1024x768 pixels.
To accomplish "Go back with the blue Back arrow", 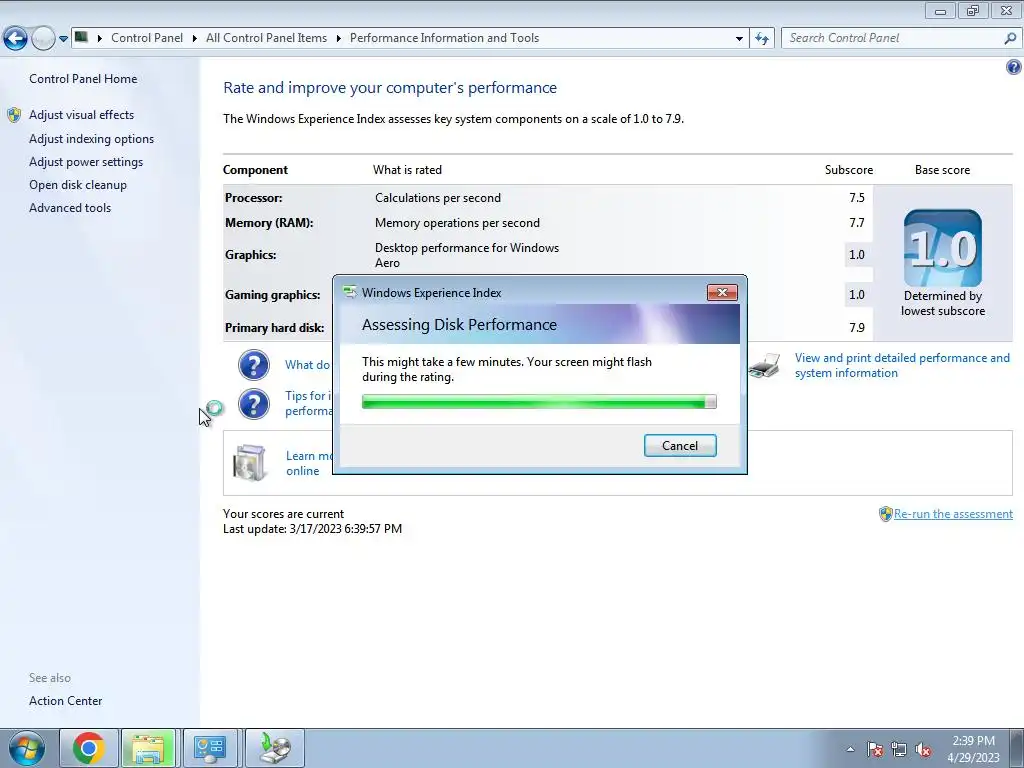I will 16,39.
